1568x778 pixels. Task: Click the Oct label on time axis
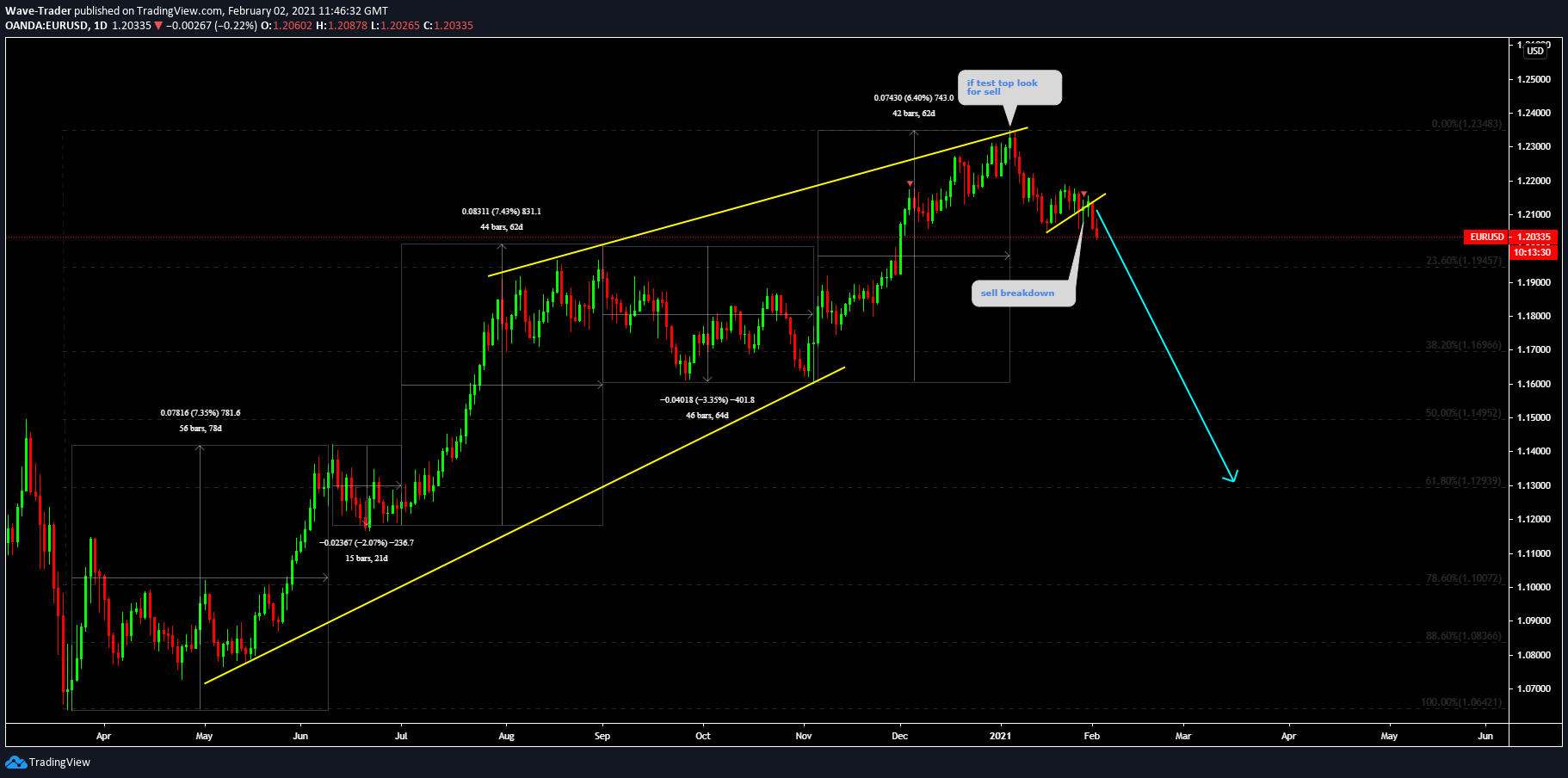703,736
